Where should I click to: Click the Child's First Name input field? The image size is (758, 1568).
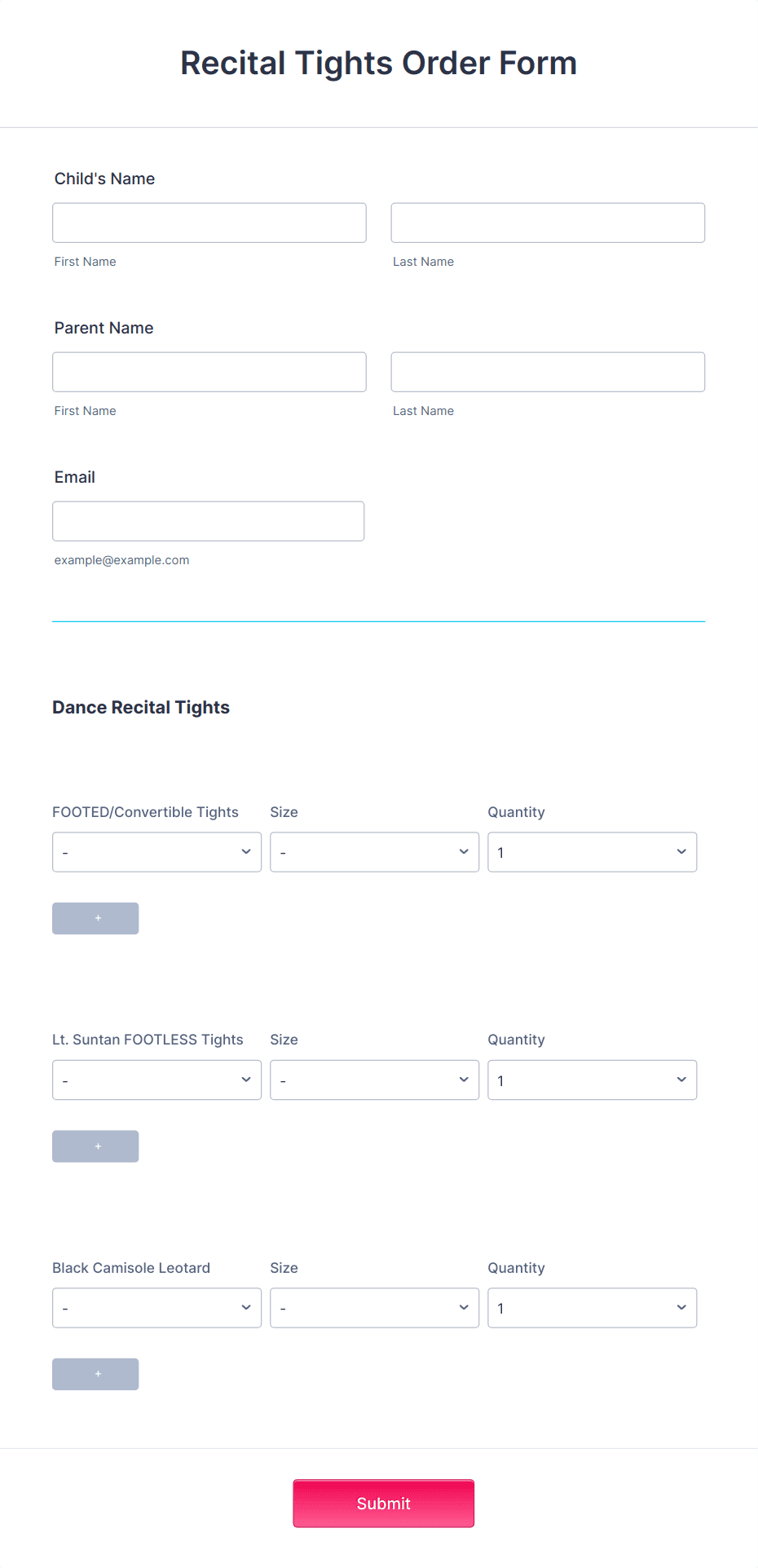[x=209, y=223]
